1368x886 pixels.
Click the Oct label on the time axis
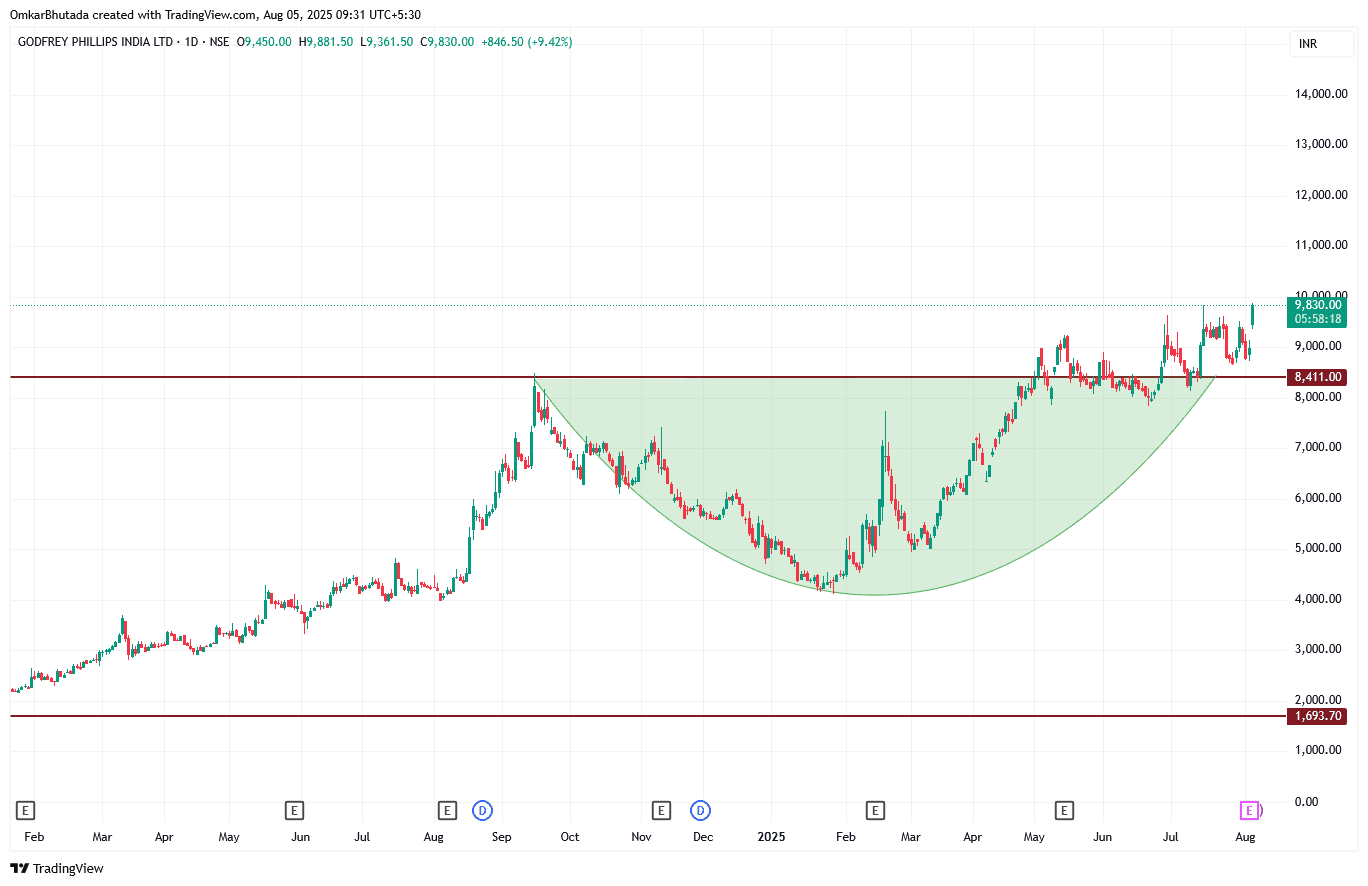570,836
